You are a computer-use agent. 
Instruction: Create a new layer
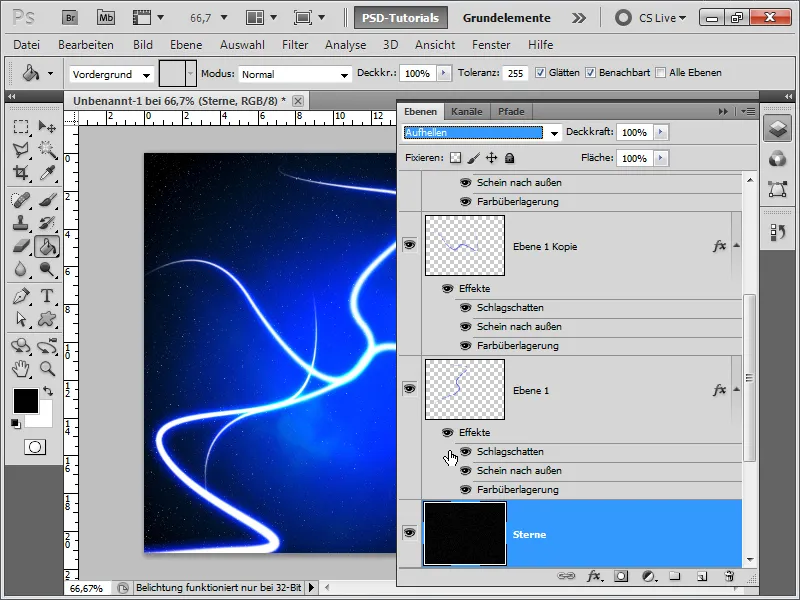pyautogui.click(x=702, y=577)
